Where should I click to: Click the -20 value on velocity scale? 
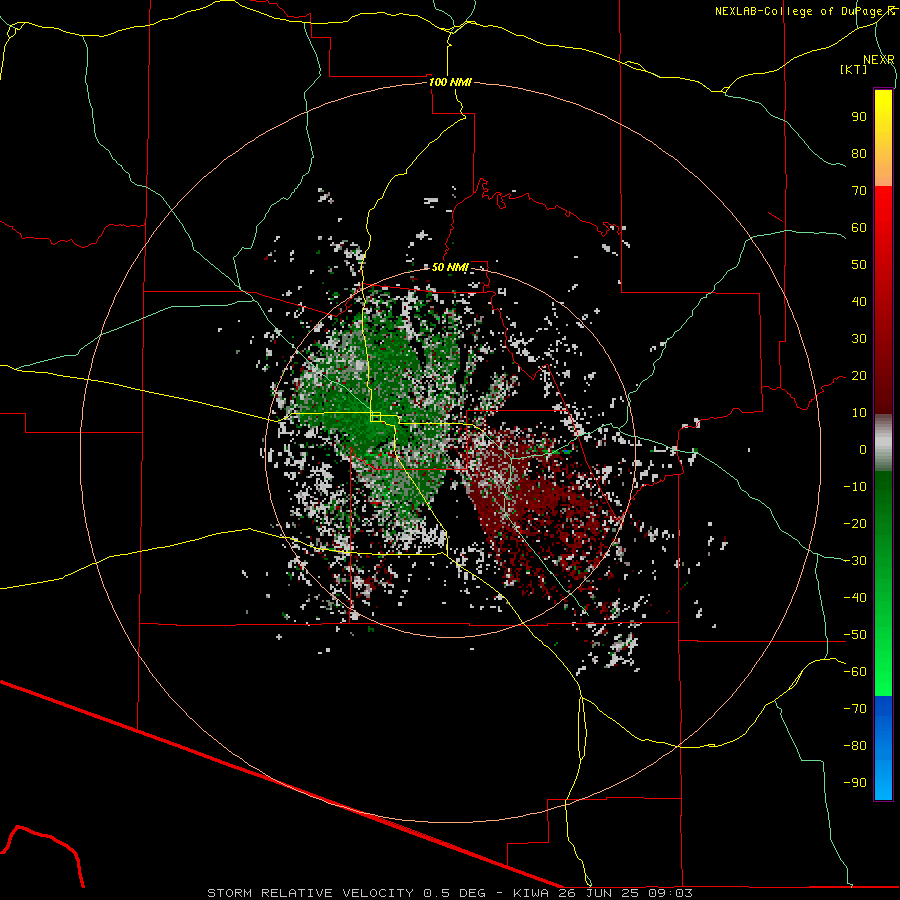[x=855, y=523]
